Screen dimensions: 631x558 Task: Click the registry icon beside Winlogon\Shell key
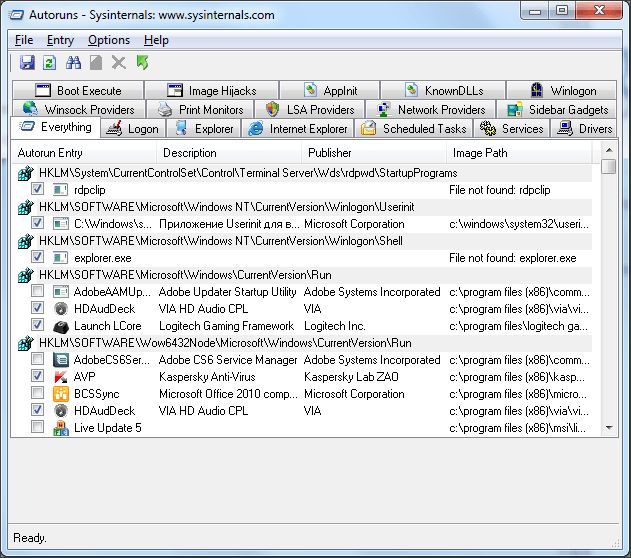[25, 241]
